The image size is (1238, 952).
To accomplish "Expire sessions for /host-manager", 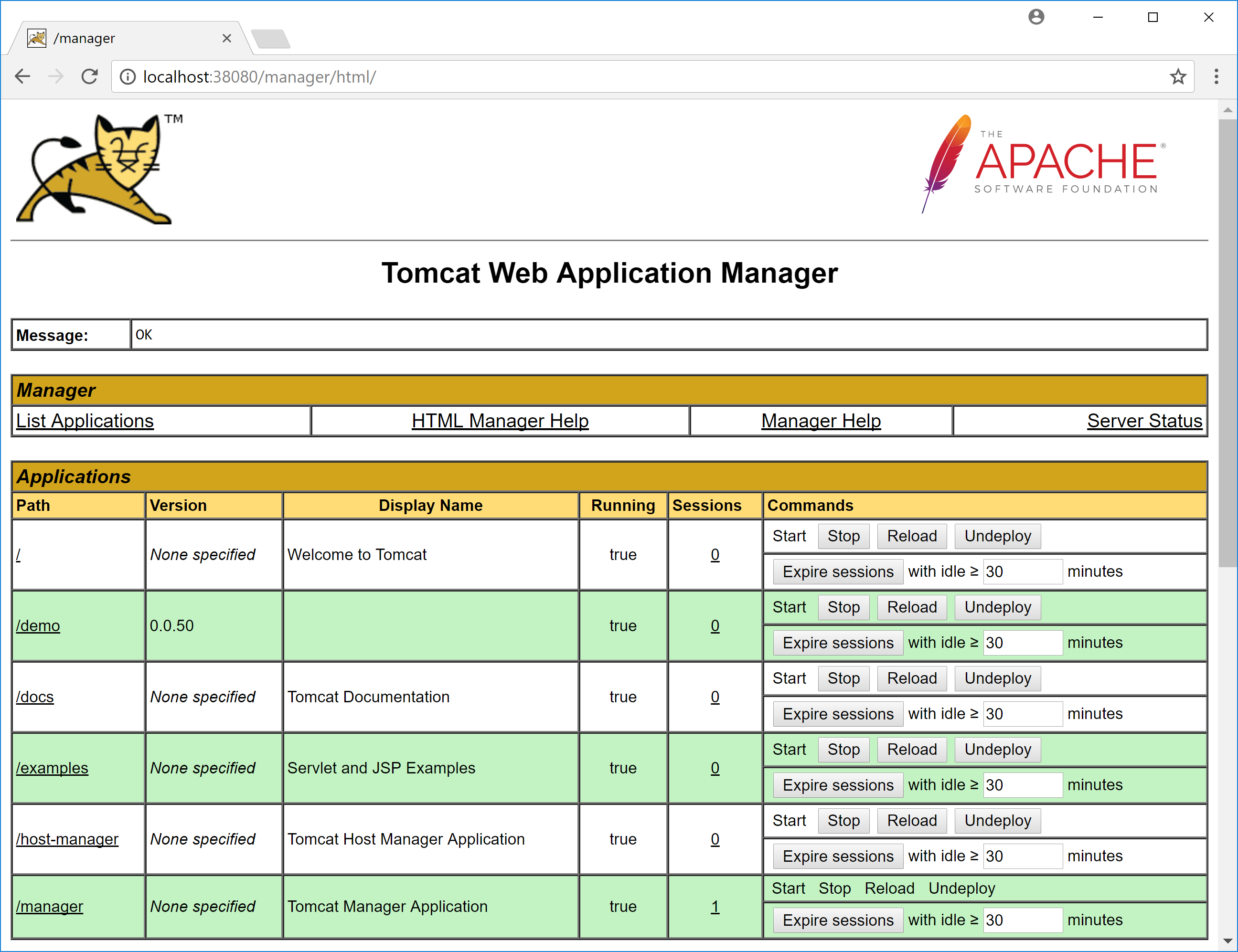I will (837, 856).
